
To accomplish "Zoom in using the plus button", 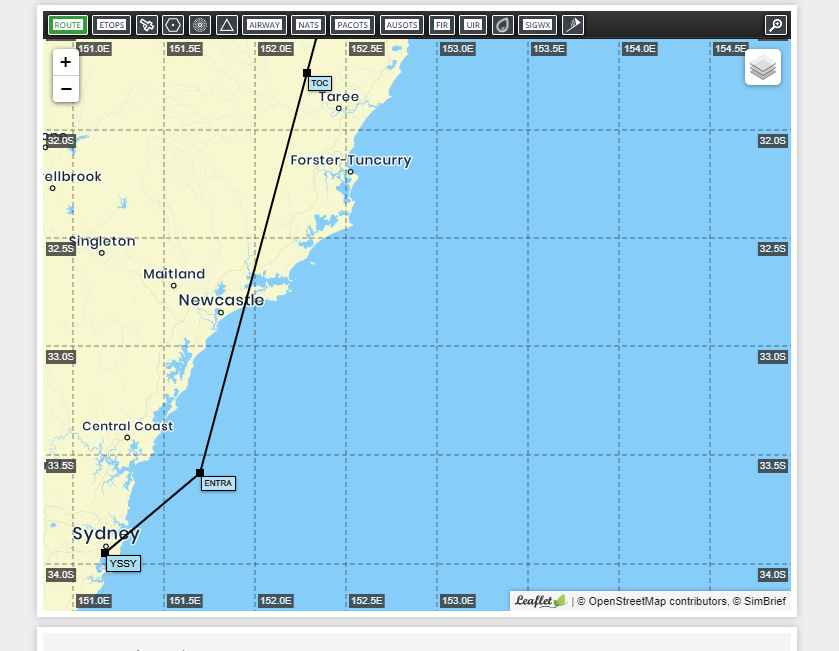I will 65,62.
